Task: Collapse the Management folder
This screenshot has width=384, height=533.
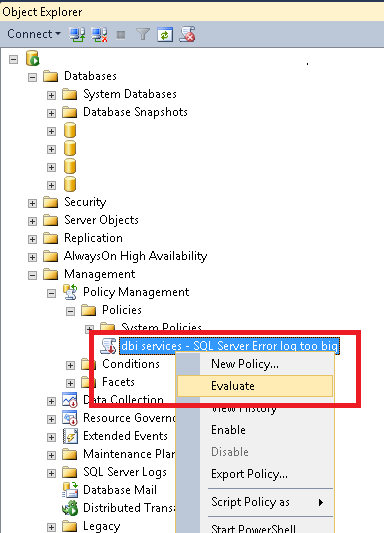Action: 32,275
